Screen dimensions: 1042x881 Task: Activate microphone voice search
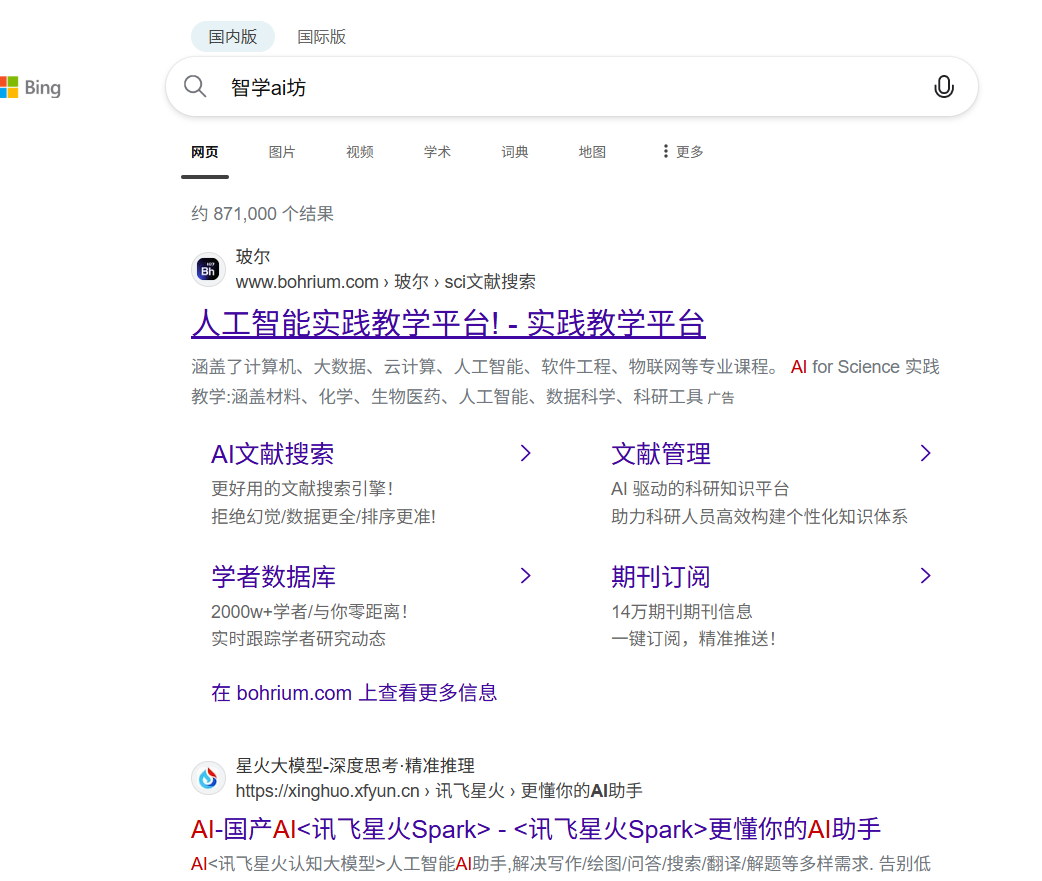(x=943, y=87)
